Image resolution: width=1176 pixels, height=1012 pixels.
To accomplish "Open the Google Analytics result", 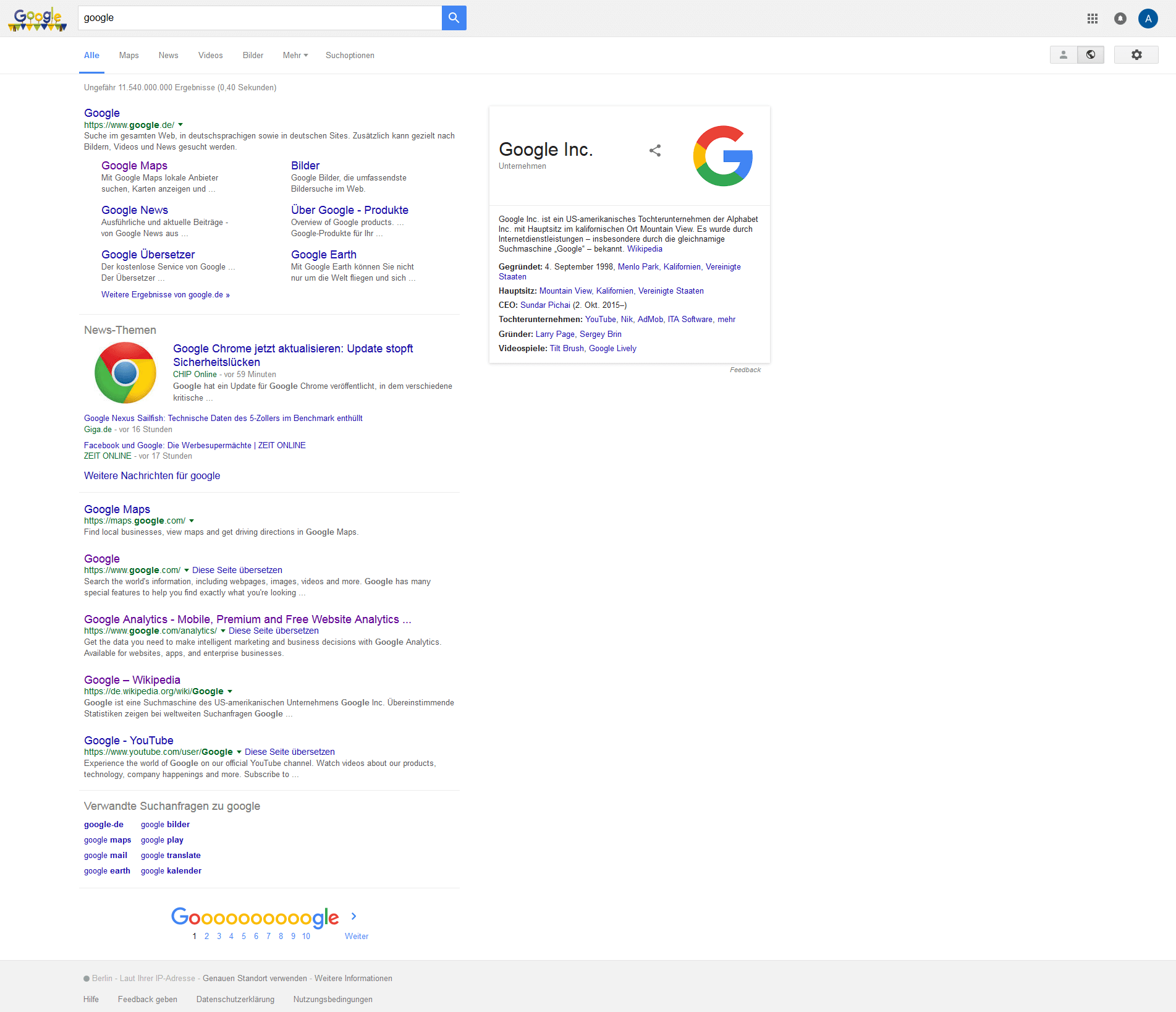I will (x=248, y=619).
